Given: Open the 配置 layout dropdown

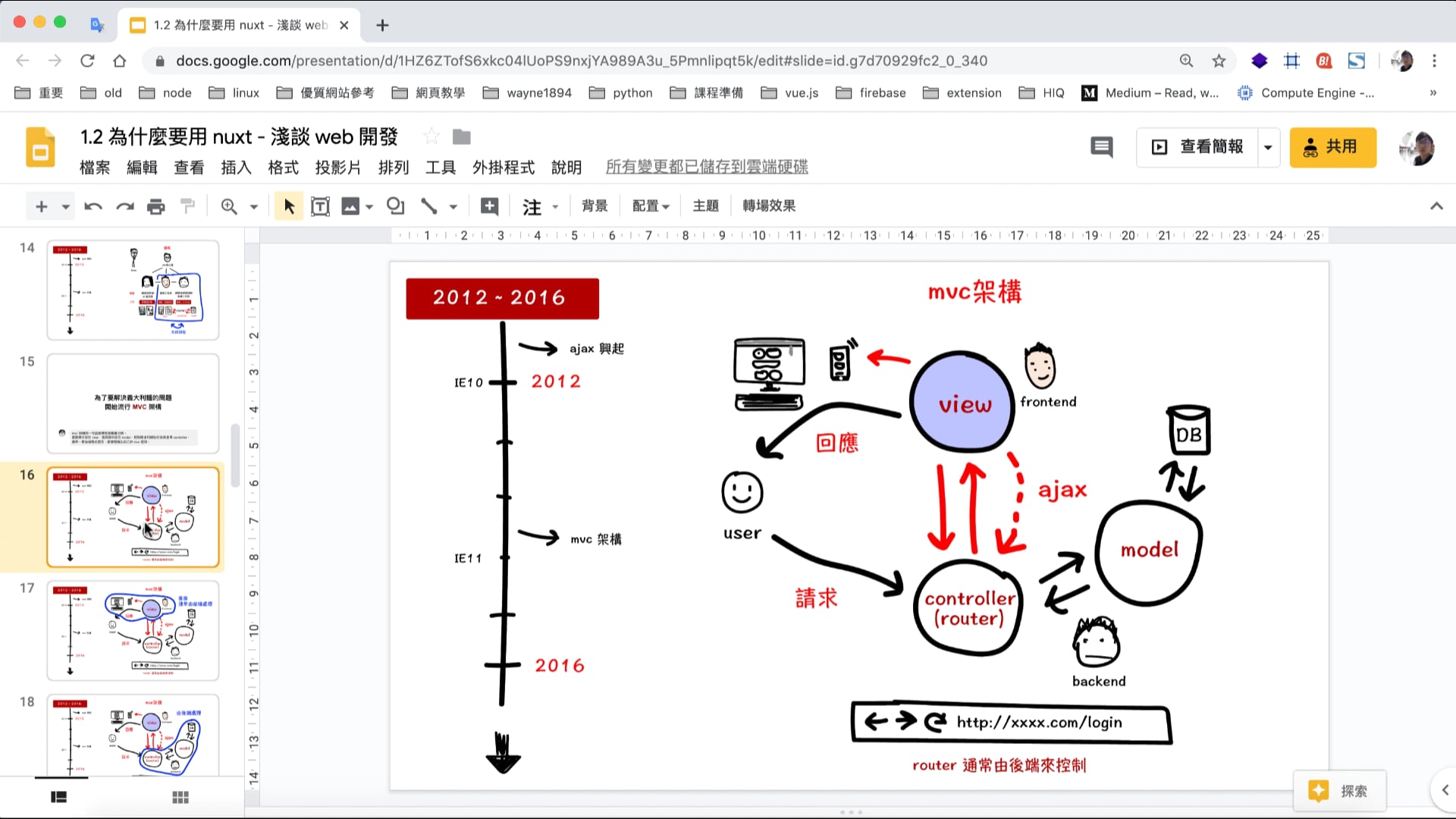Looking at the screenshot, I should pyautogui.click(x=651, y=206).
